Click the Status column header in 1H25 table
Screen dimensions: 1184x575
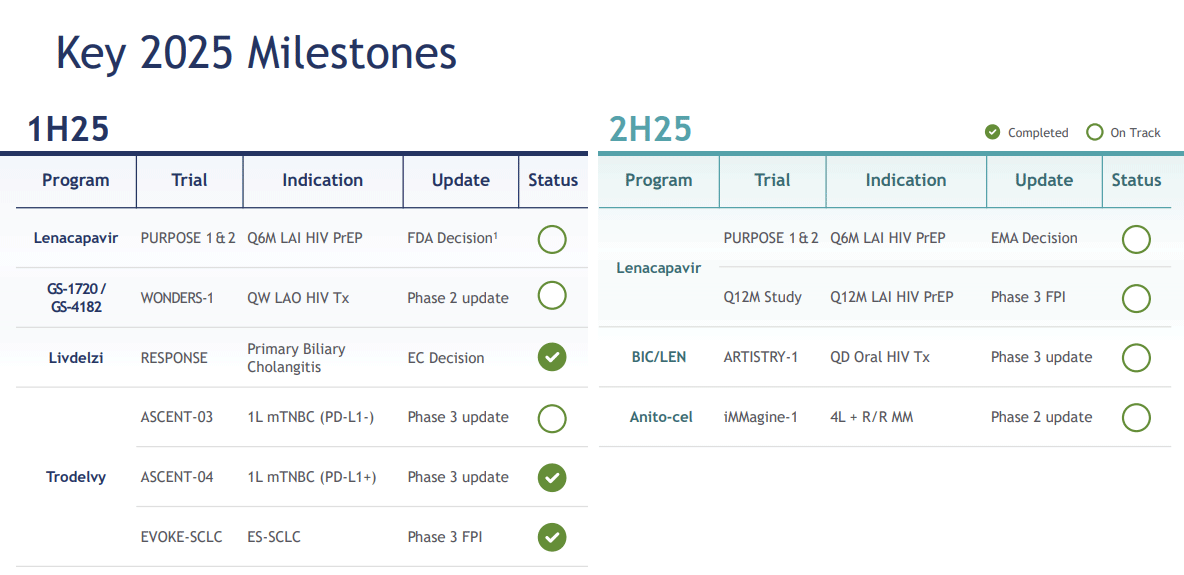[553, 180]
